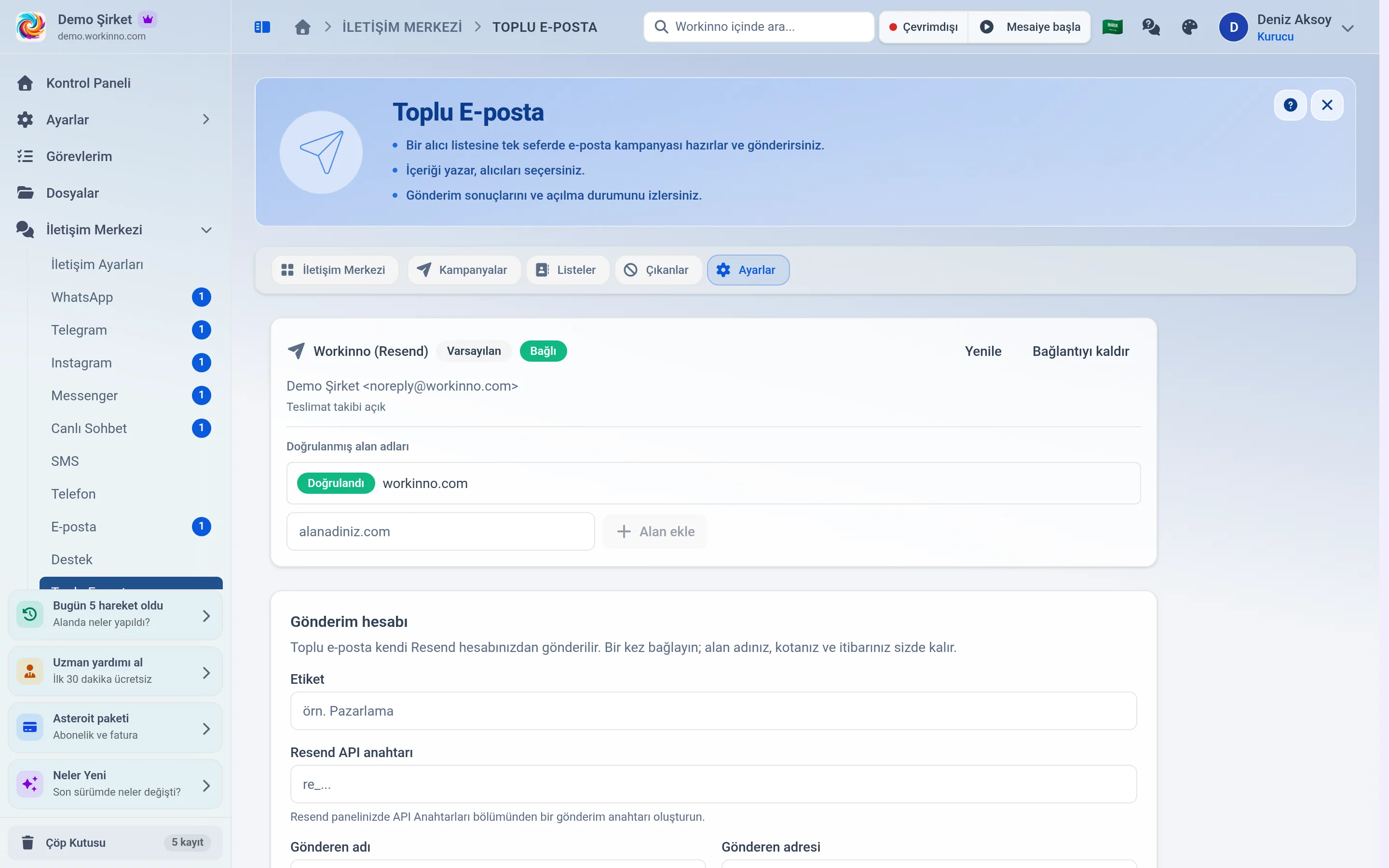The image size is (1389, 868).
Task: Focus the Workinno içinde ara search field
Action: click(x=759, y=27)
